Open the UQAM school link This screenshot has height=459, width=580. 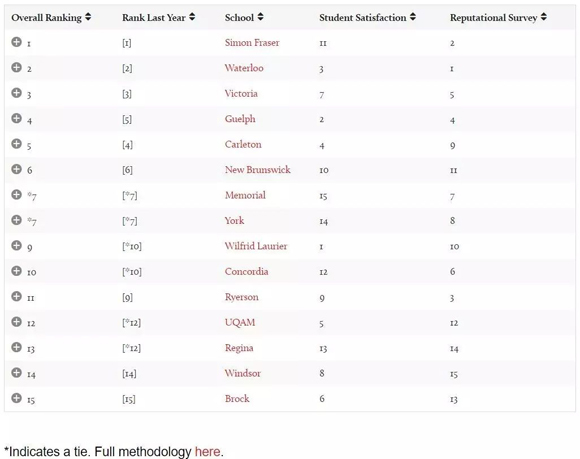click(240, 322)
